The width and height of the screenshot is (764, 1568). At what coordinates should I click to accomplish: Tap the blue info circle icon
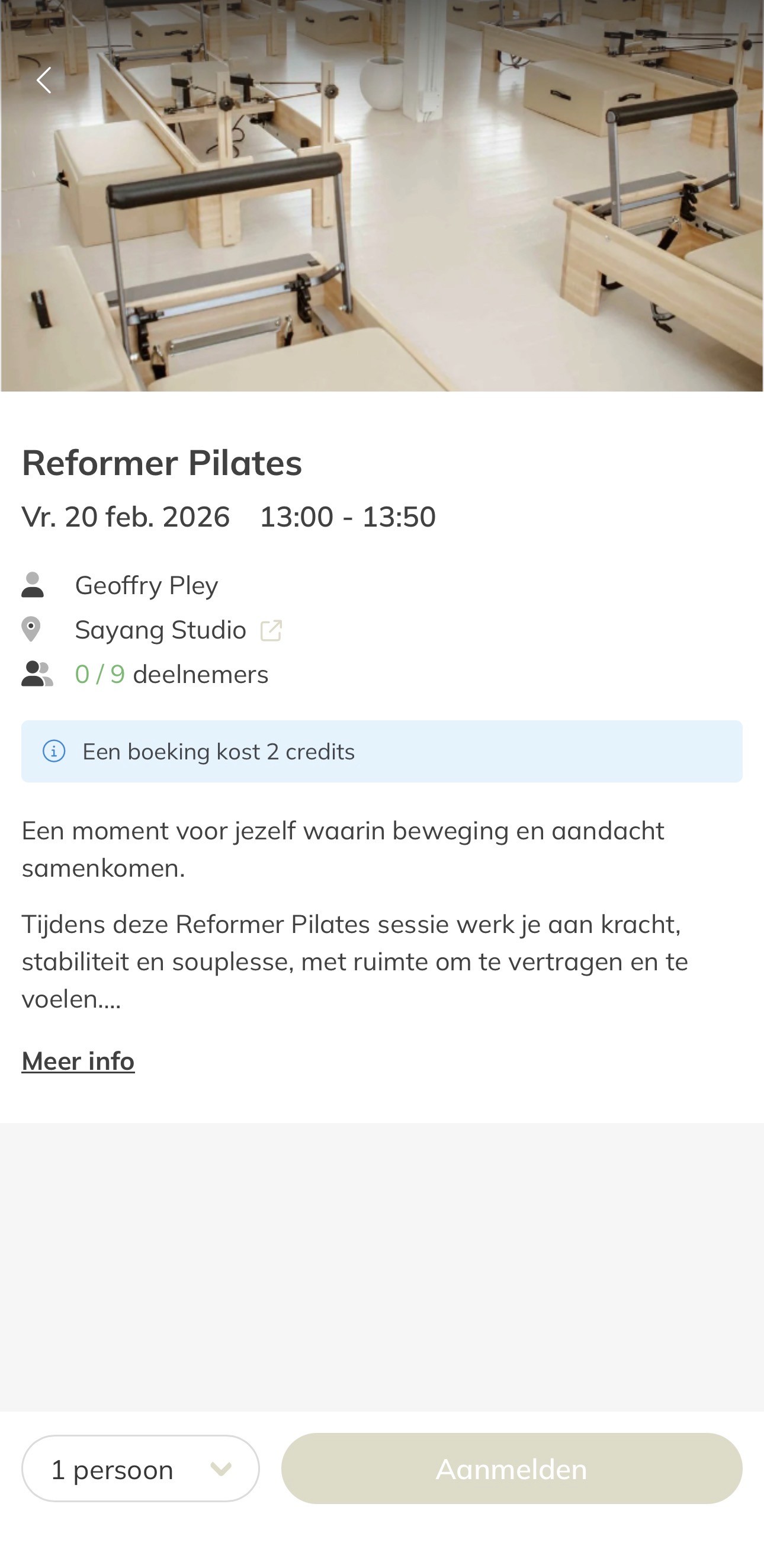pyautogui.click(x=53, y=751)
